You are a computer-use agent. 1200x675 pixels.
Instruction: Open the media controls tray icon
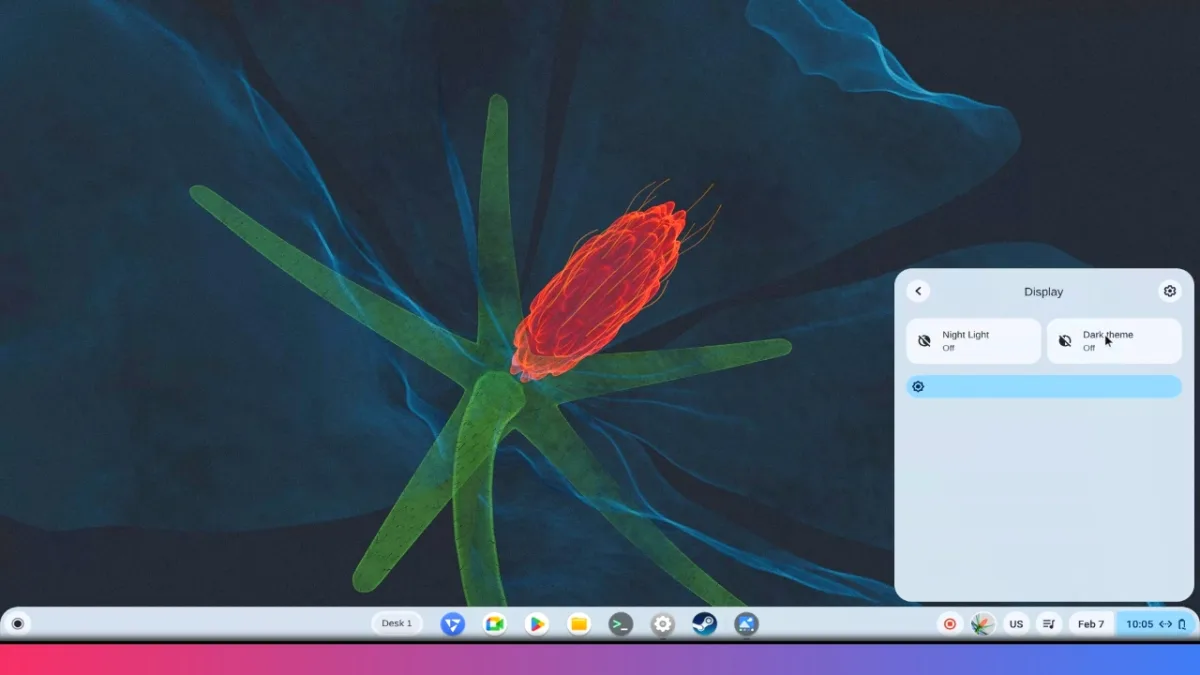coord(1049,624)
